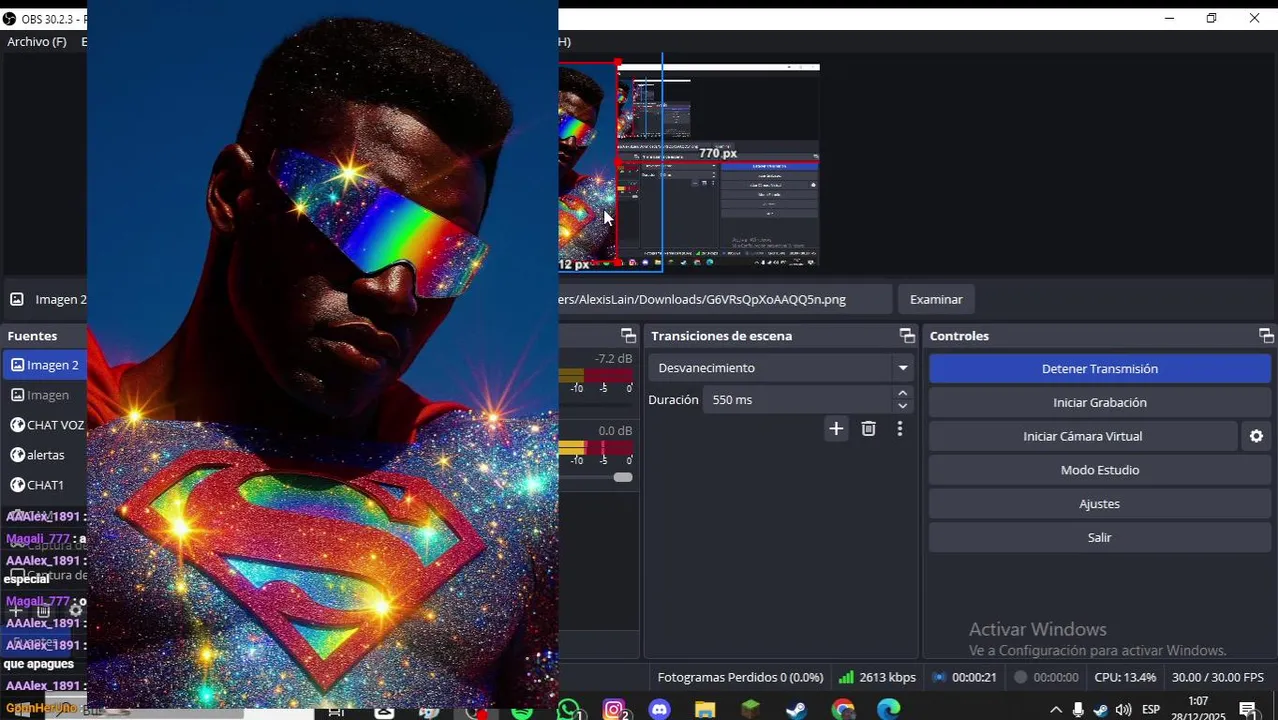
Task: Open File Explorer from the taskbar
Action: [x=705, y=710]
